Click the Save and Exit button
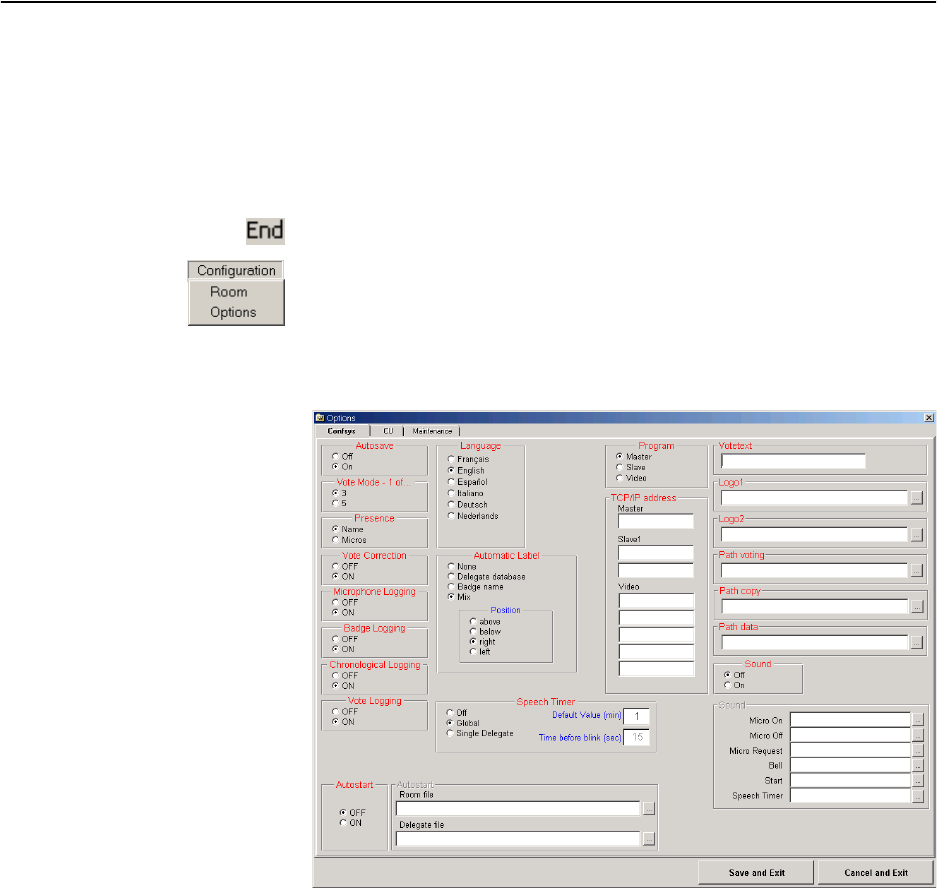937x888 pixels. click(756, 873)
